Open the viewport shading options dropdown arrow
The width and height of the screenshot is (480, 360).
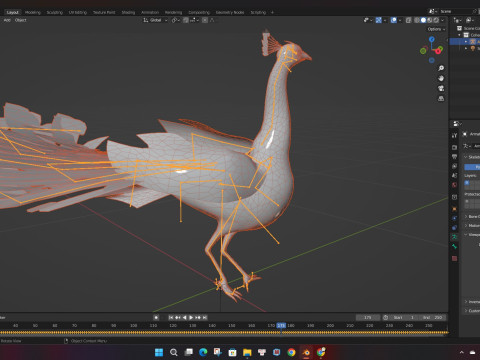point(443,20)
